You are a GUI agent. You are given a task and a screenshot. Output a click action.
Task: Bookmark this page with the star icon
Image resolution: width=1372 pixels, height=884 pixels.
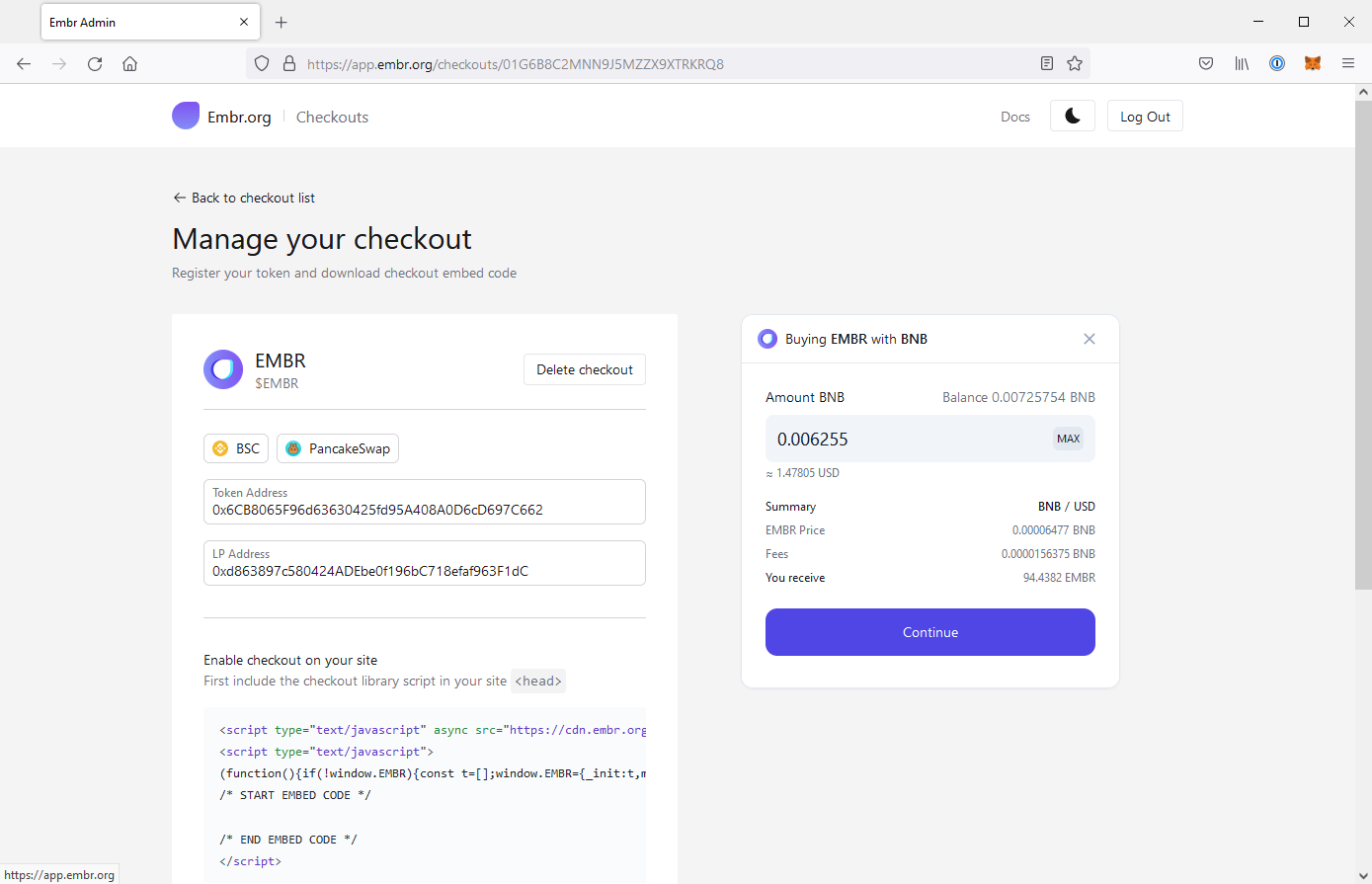1075,64
